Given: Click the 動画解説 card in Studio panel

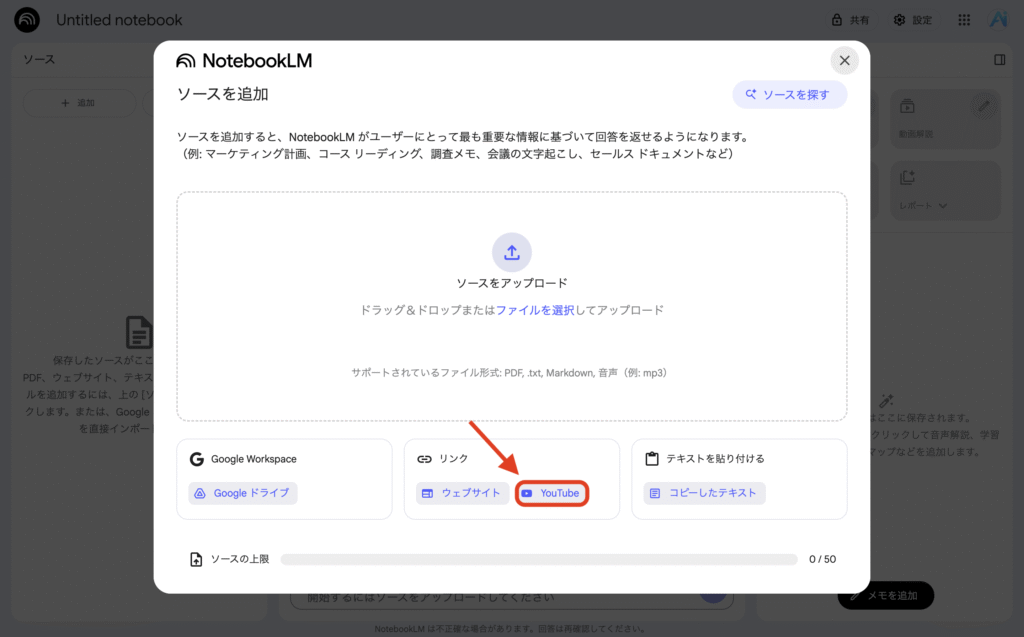Looking at the screenshot, I should pyautogui.click(x=945, y=119).
